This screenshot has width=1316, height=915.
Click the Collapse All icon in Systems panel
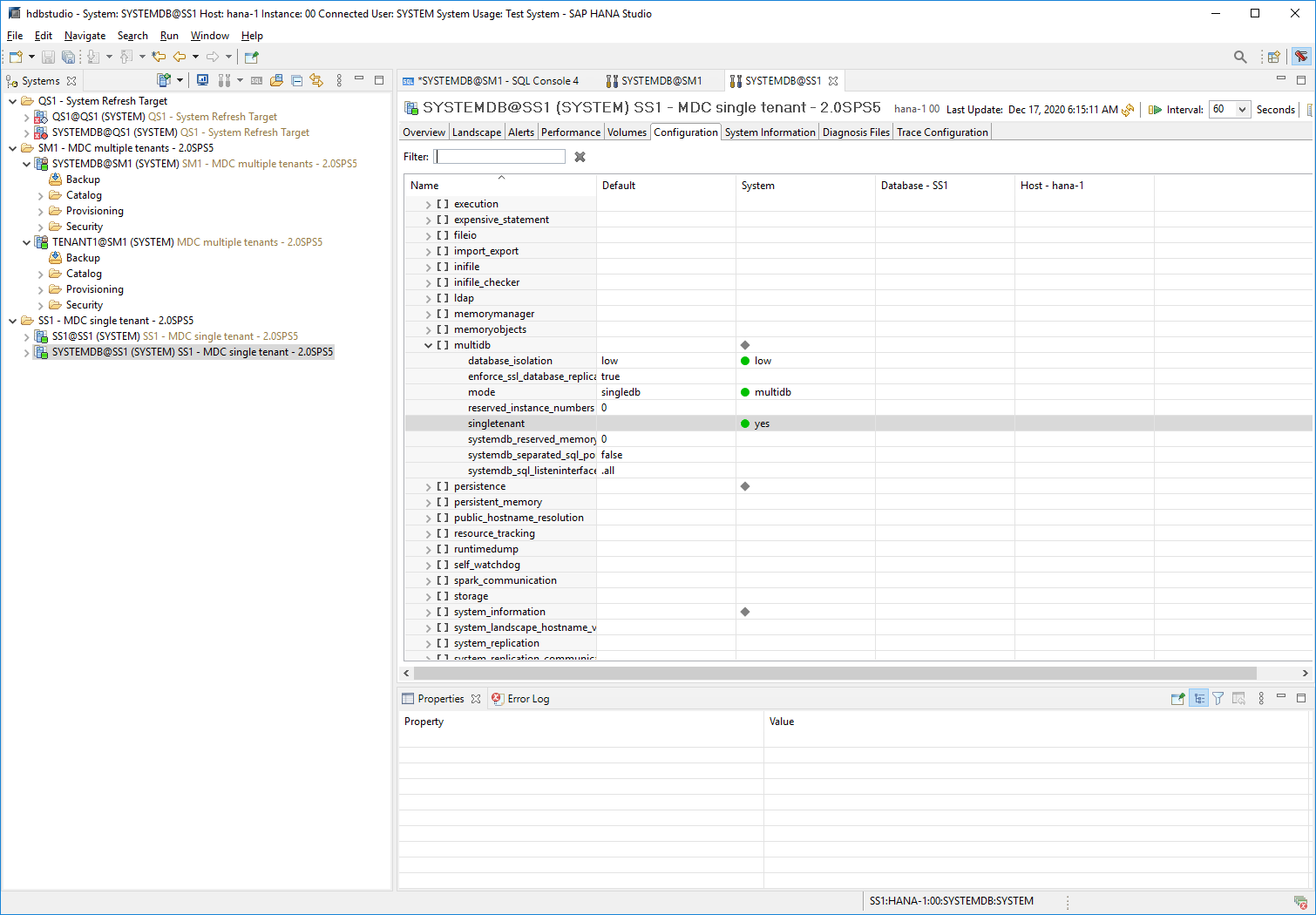296,80
